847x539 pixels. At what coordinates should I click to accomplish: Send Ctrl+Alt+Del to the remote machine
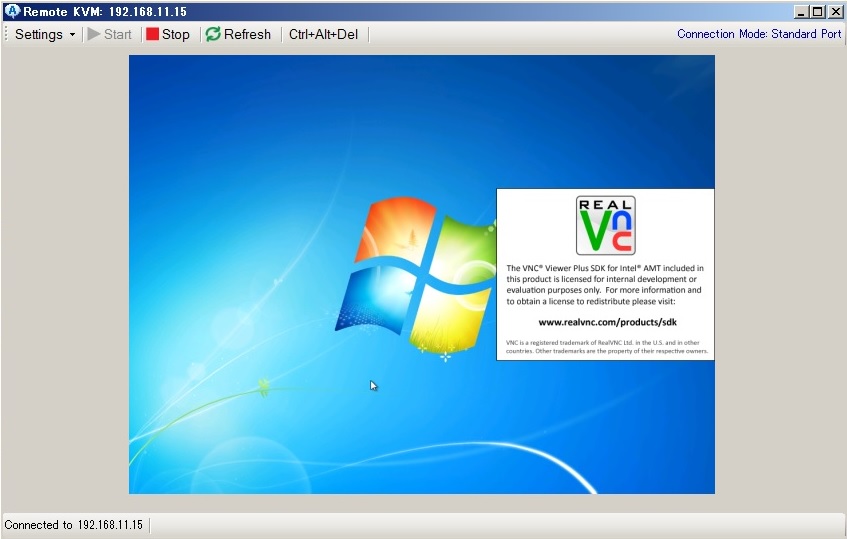click(x=323, y=35)
